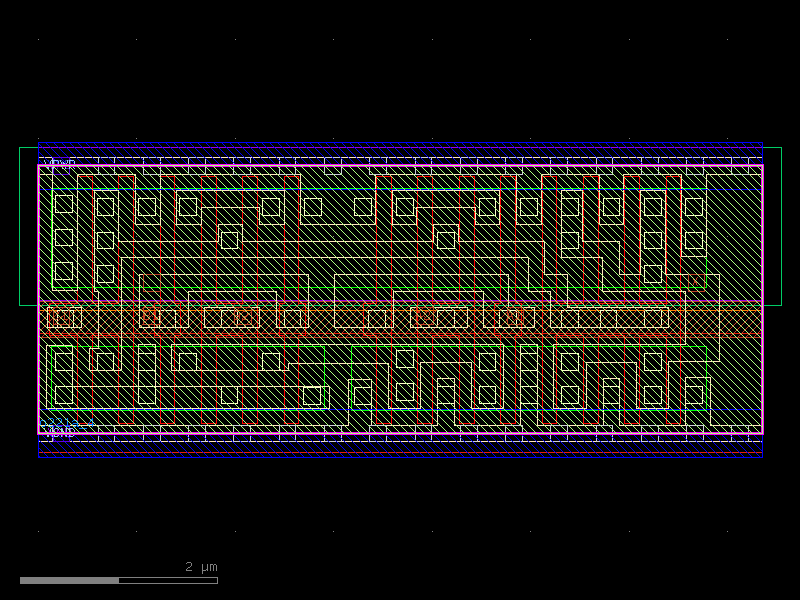Select the magenta bottom ground rail

pyautogui.click(x=400, y=430)
